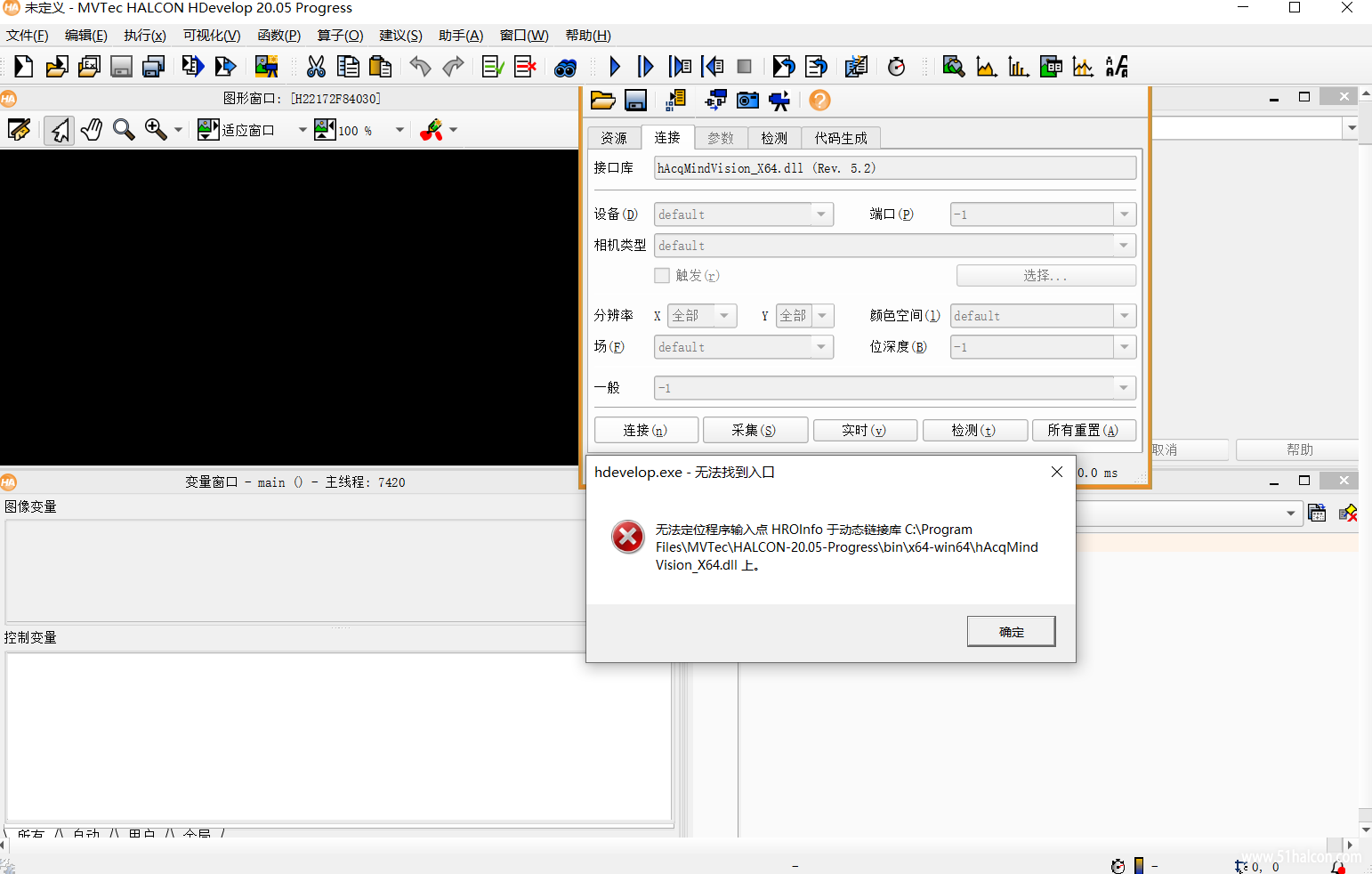Click the assistant Live video camera icon
1372x874 pixels.
pos(779,101)
